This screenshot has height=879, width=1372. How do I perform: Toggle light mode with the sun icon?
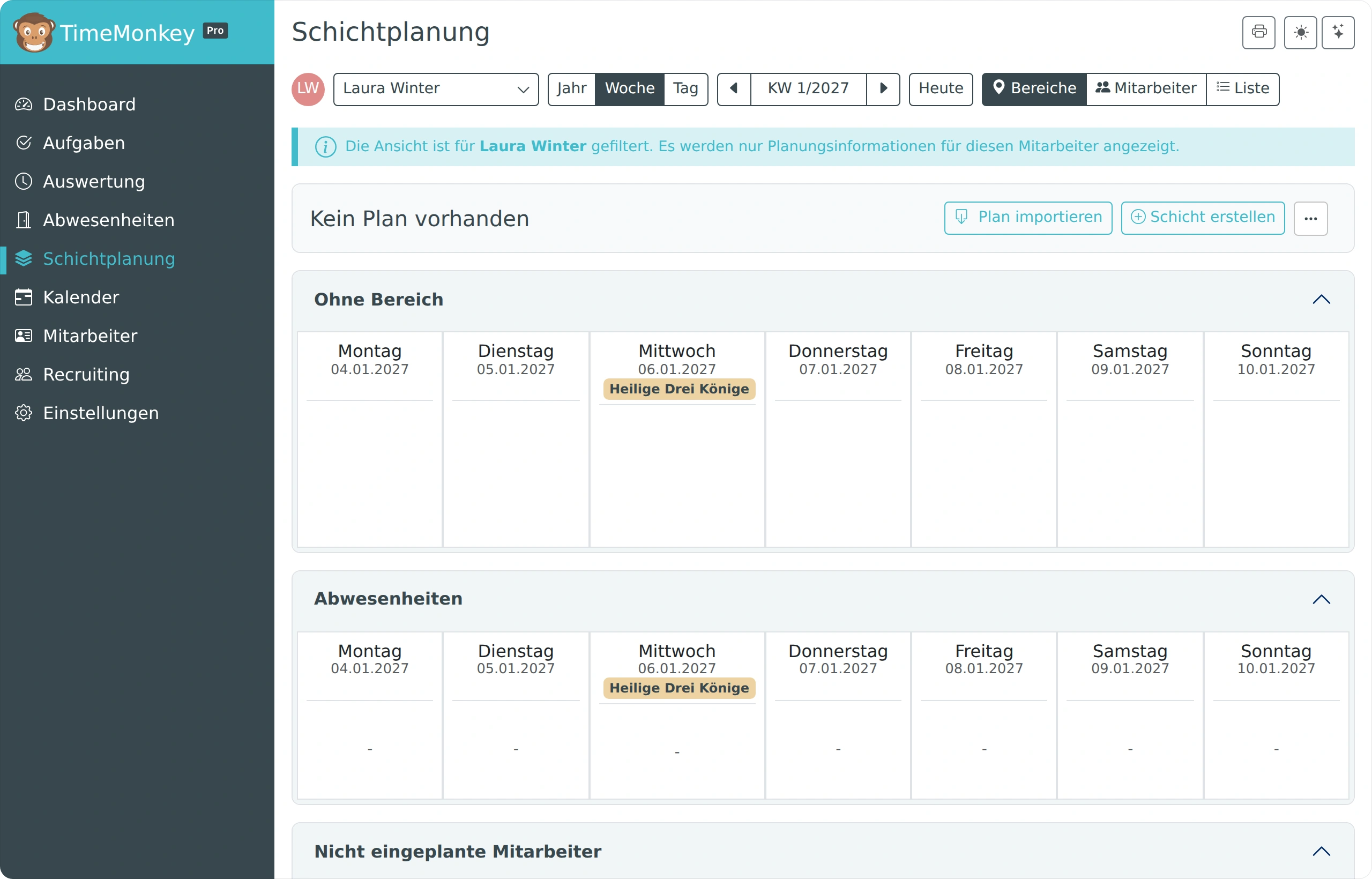pyautogui.click(x=1300, y=33)
